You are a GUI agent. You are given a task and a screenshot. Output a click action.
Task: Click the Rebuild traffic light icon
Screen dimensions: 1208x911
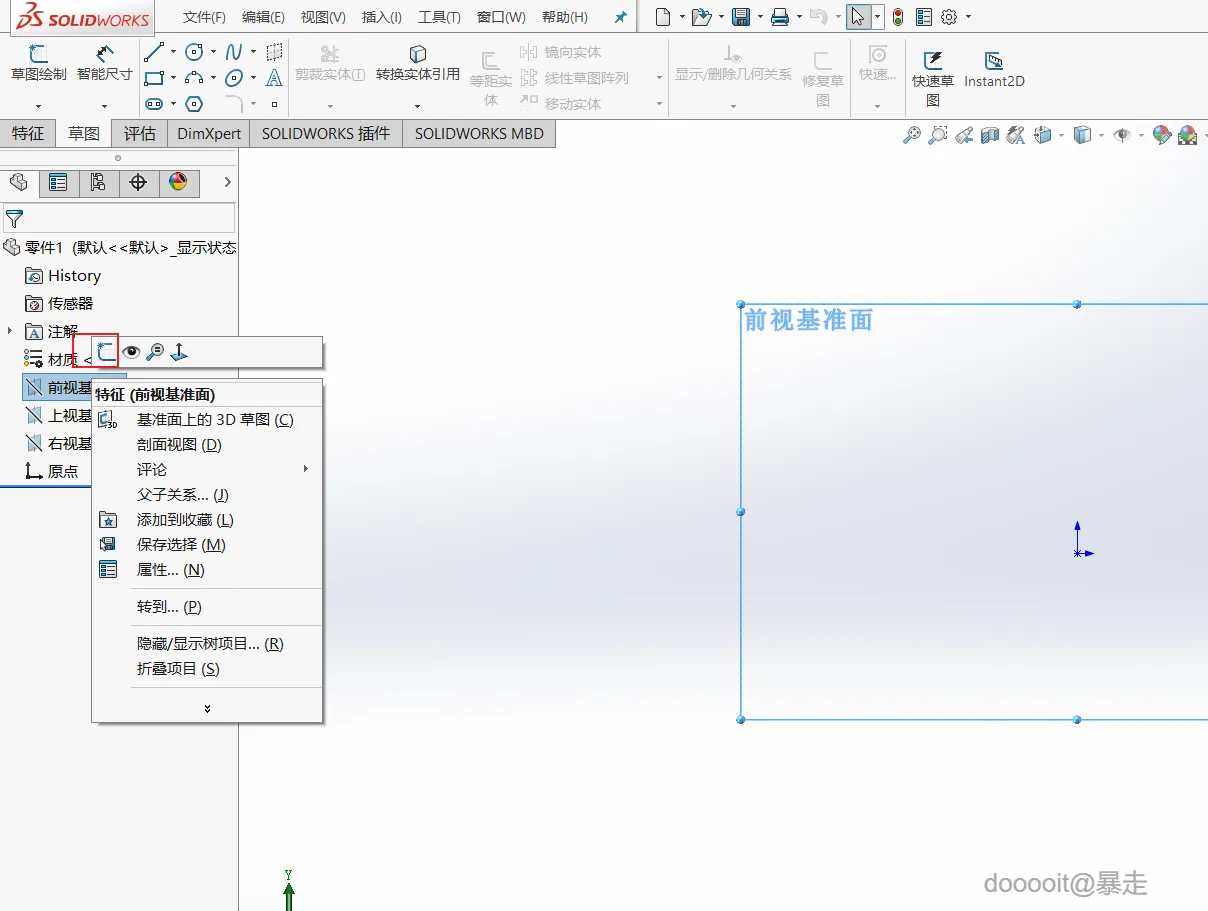tap(898, 17)
